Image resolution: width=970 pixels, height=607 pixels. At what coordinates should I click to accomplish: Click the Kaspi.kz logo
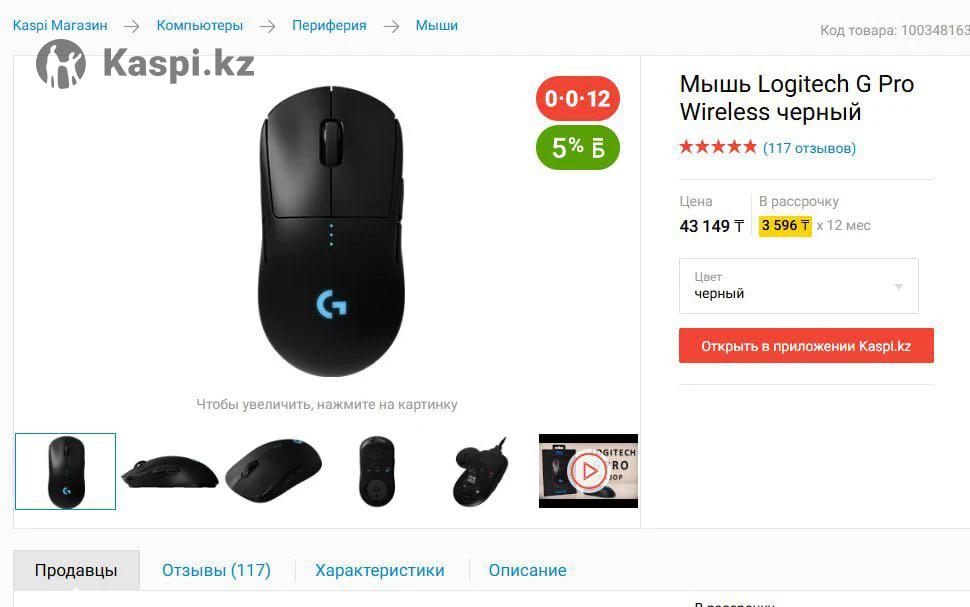click(x=145, y=64)
